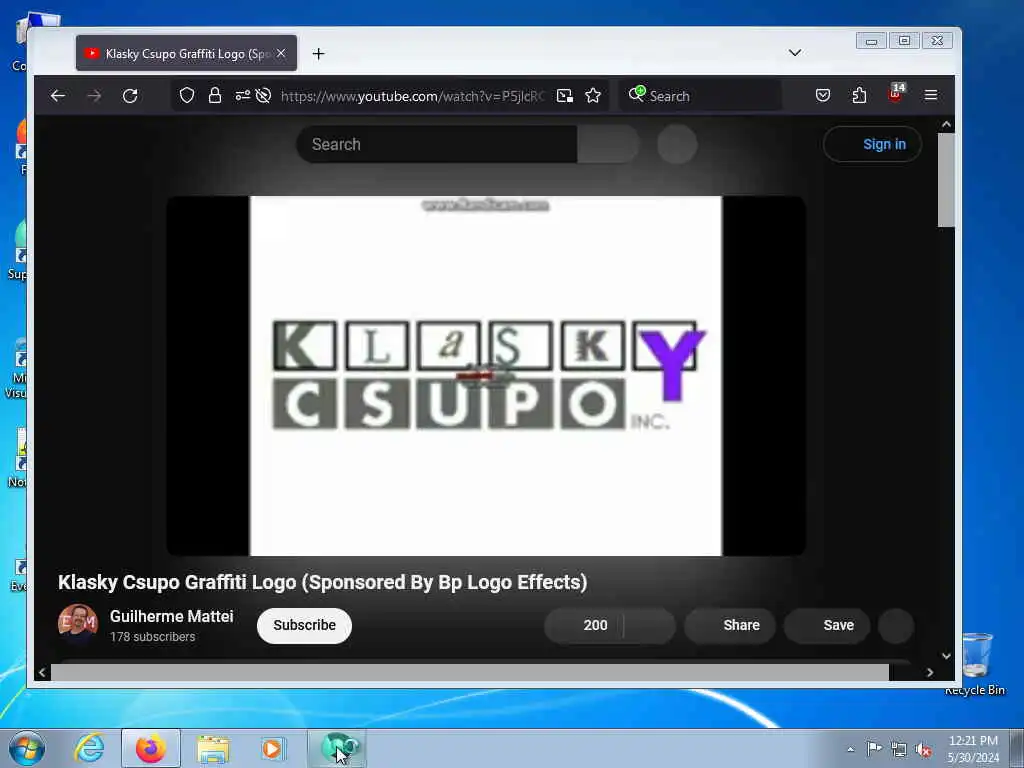
Task: Click the blocked autoplay icon in address bar
Action: [263, 96]
